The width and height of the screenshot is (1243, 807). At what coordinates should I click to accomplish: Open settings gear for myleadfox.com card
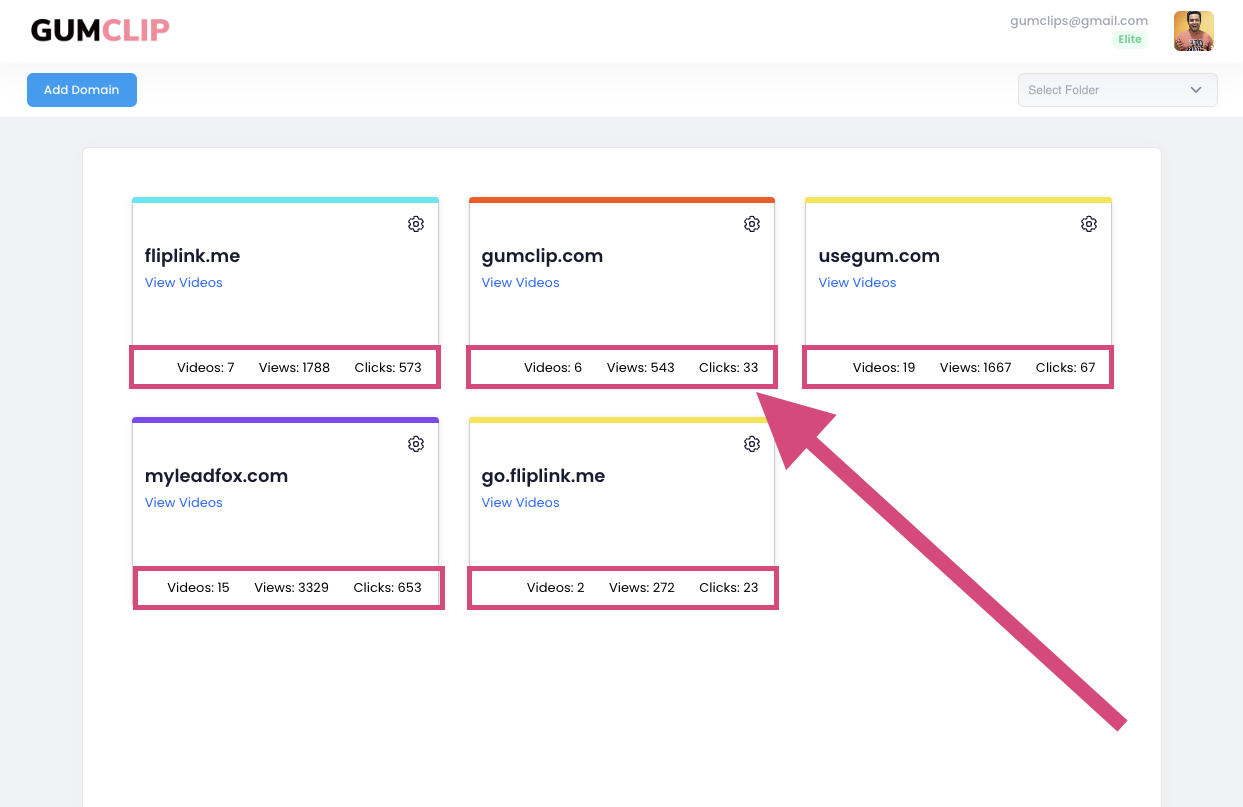[416, 444]
